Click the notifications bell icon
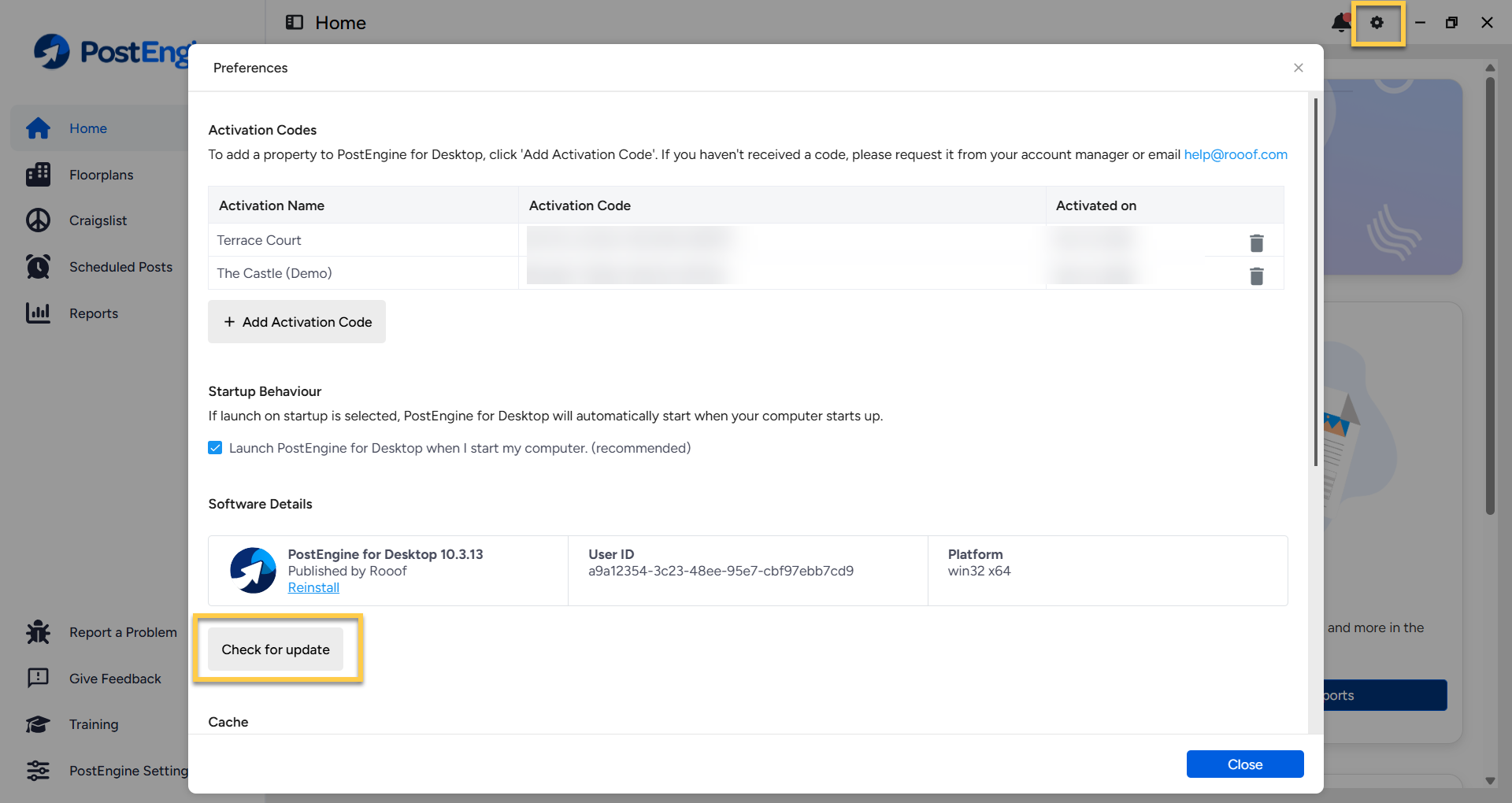Image resolution: width=1512 pixels, height=803 pixels. 1340,23
